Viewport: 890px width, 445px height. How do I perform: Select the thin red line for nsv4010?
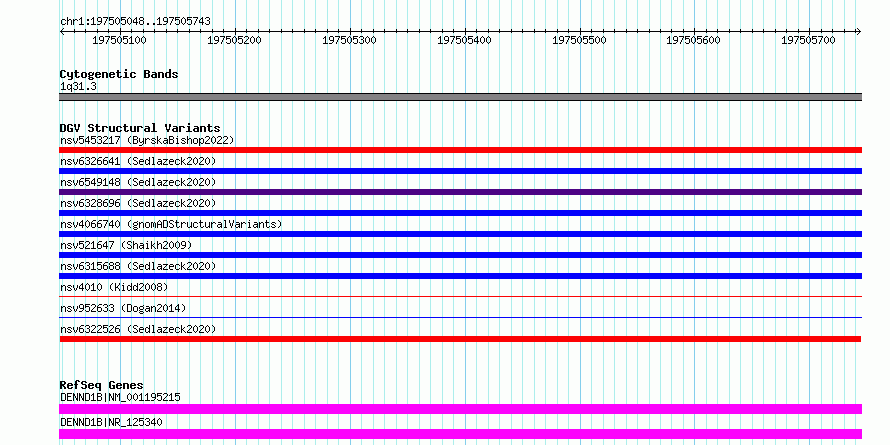coord(460,296)
